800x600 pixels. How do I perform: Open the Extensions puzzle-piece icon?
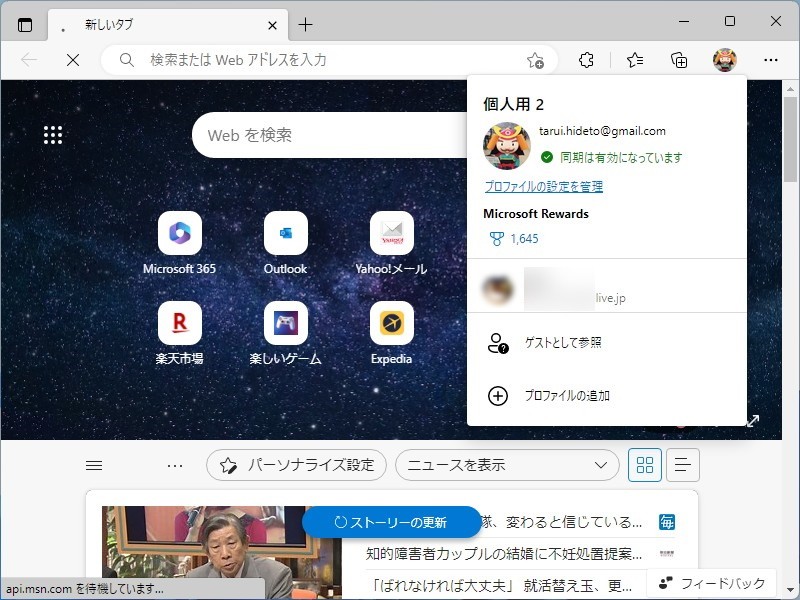coord(586,60)
